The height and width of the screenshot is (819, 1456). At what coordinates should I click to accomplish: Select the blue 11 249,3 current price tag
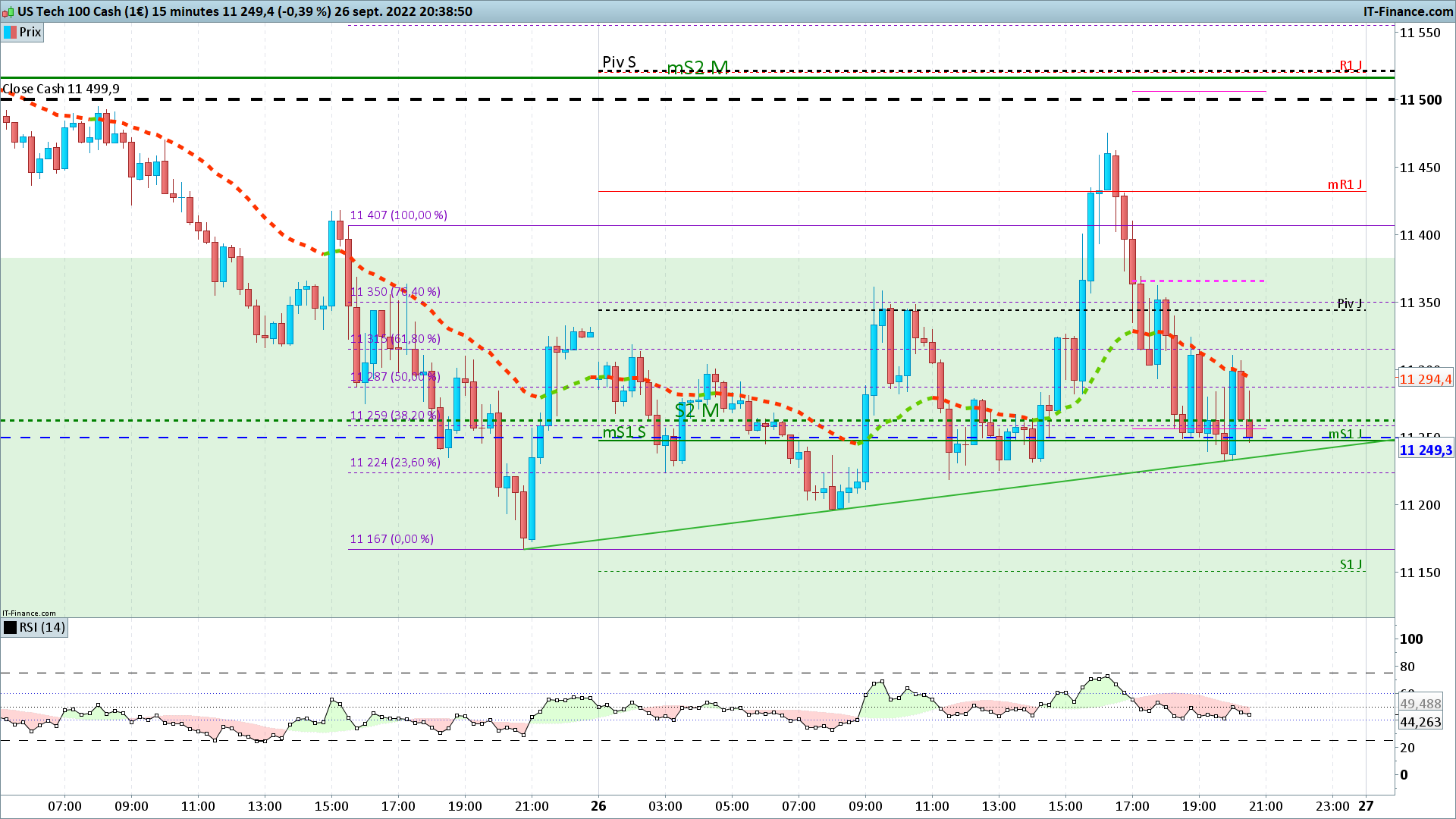pos(1425,450)
